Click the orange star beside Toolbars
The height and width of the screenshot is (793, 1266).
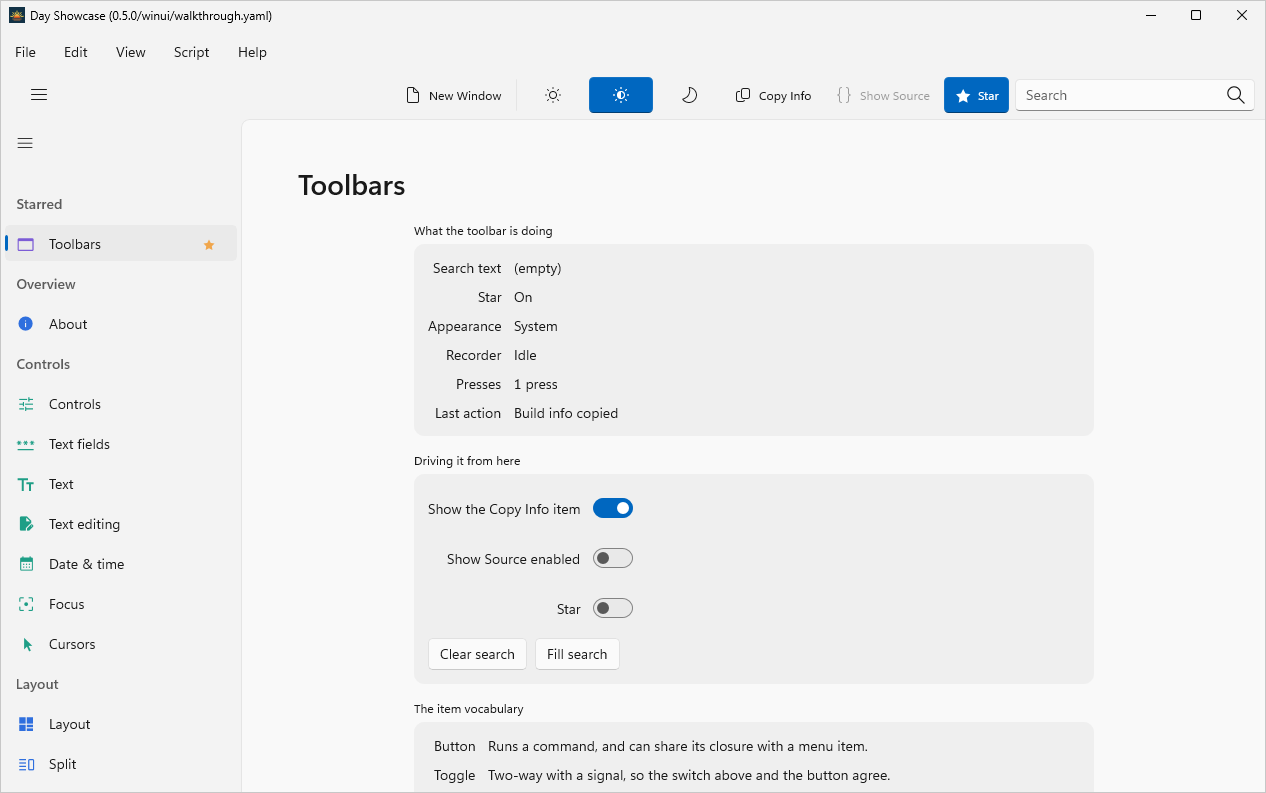[x=209, y=245]
